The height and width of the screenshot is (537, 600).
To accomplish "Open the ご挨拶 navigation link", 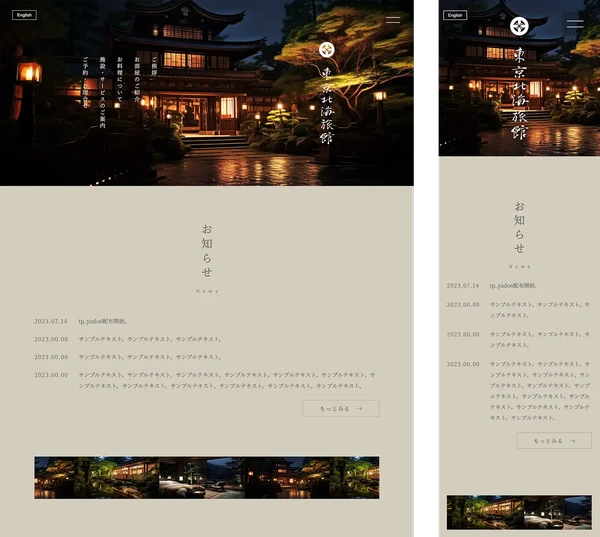I will coord(154,66).
